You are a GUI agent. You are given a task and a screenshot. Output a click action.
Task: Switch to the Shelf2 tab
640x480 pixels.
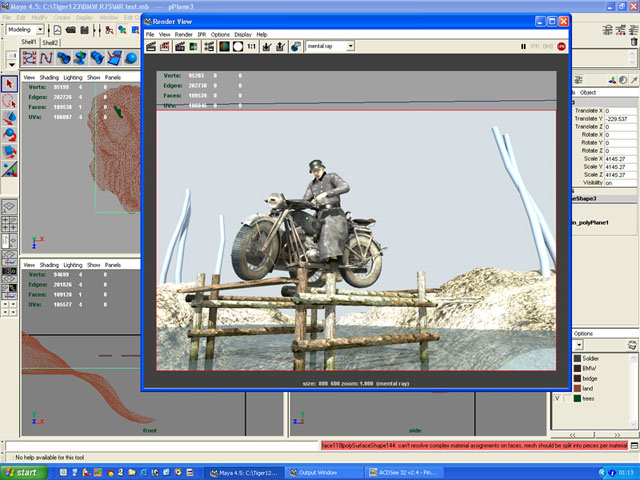click(x=50, y=42)
